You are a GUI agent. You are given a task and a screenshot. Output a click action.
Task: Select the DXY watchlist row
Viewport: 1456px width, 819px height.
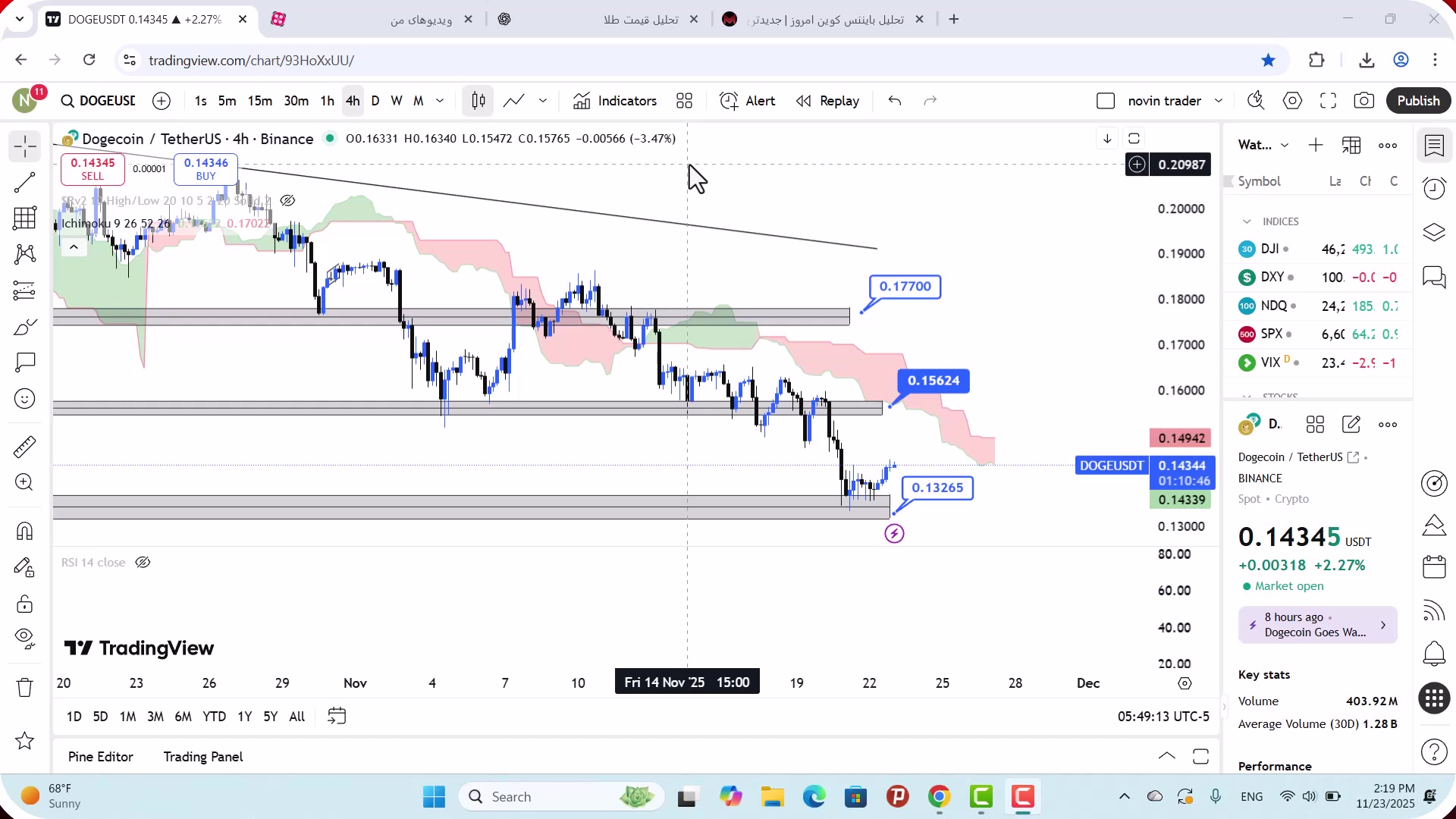click(1318, 278)
